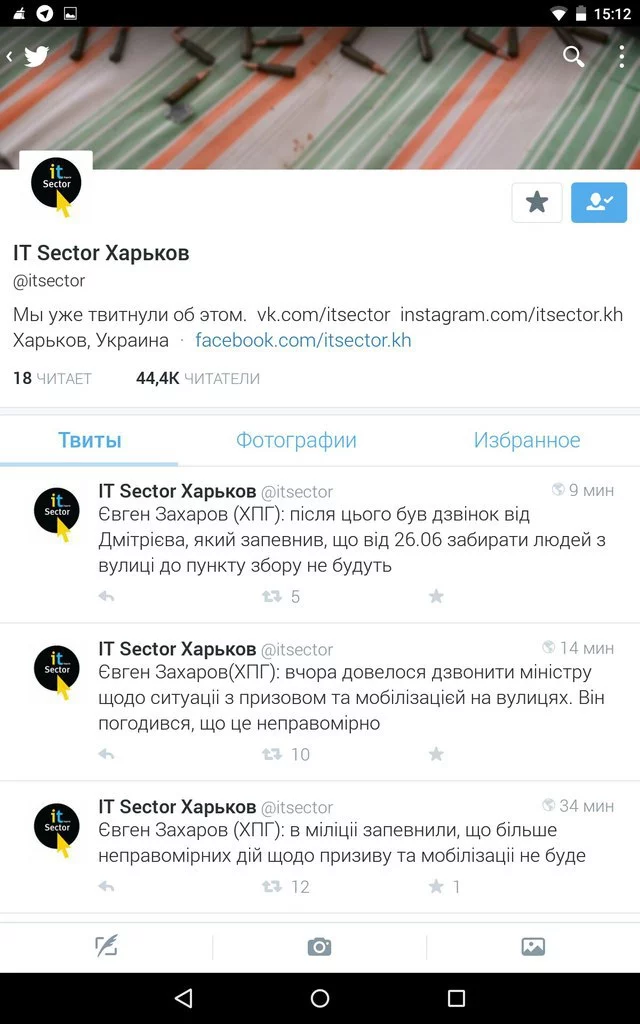The image size is (640, 1024).
Task: Compose a new tweet with quill icon
Action: pos(106,946)
